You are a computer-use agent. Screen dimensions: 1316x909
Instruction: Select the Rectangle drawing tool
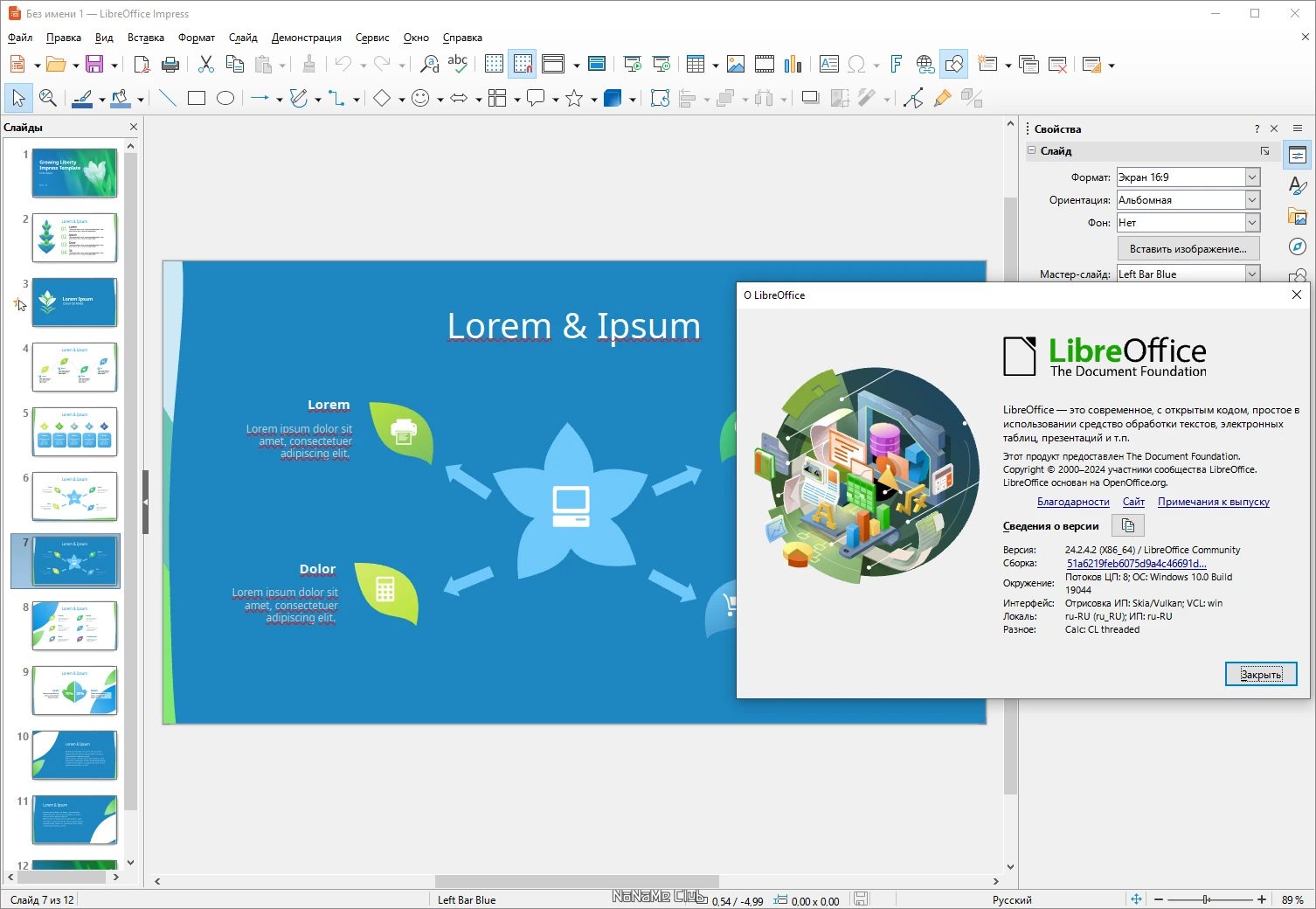tap(197, 99)
